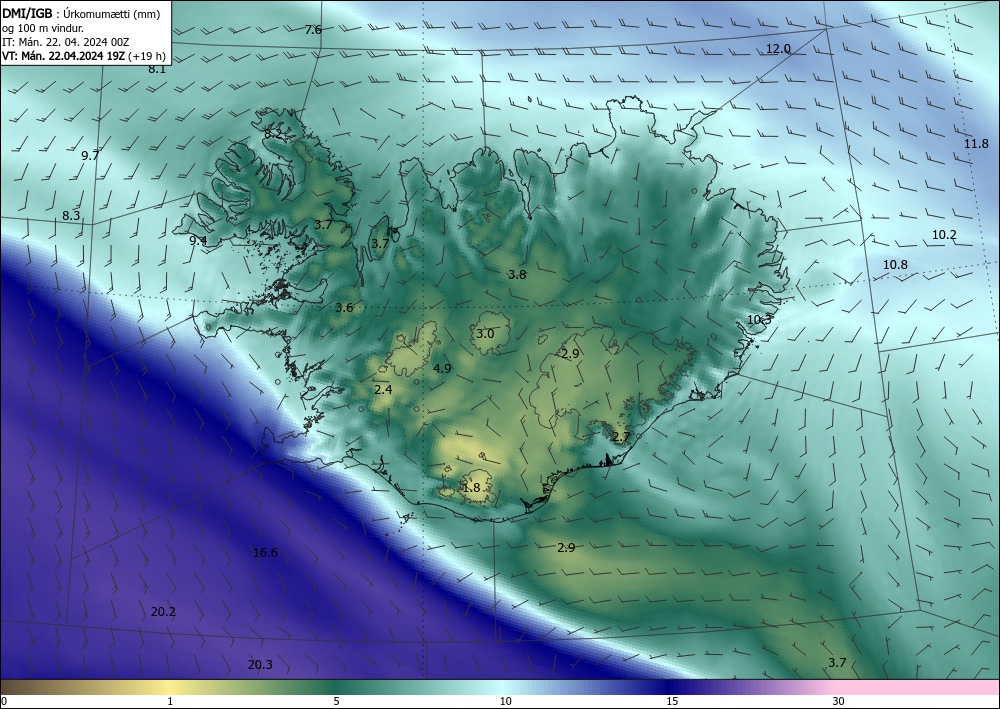
Task: Click the 8.1 value label
Action: click(x=157, y=69)
